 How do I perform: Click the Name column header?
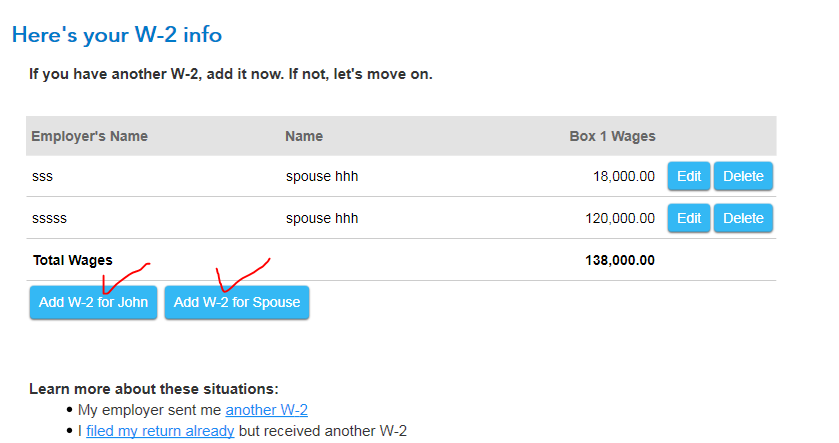304,136
